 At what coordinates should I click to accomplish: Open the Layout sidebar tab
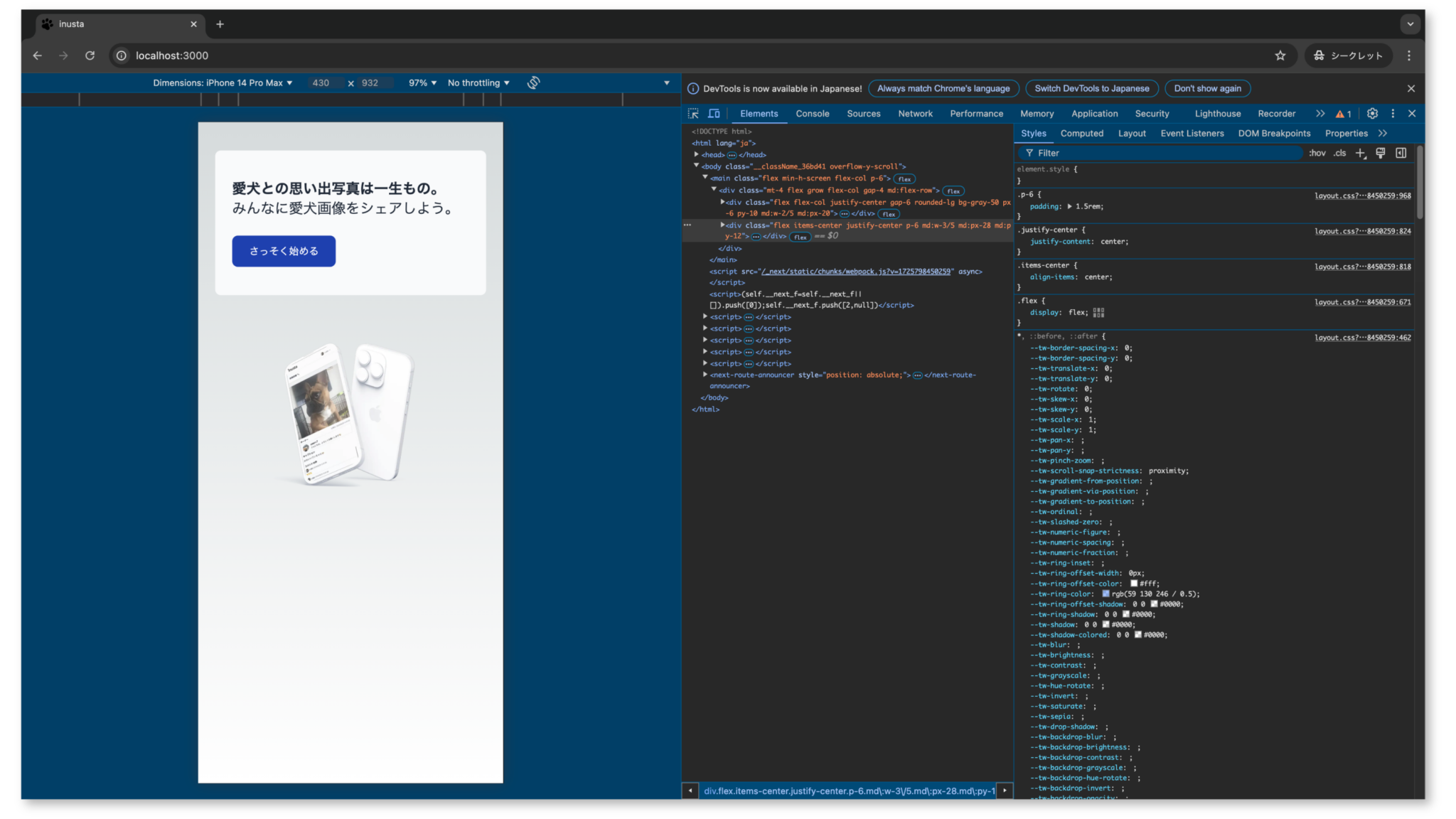click(1132, 134)
